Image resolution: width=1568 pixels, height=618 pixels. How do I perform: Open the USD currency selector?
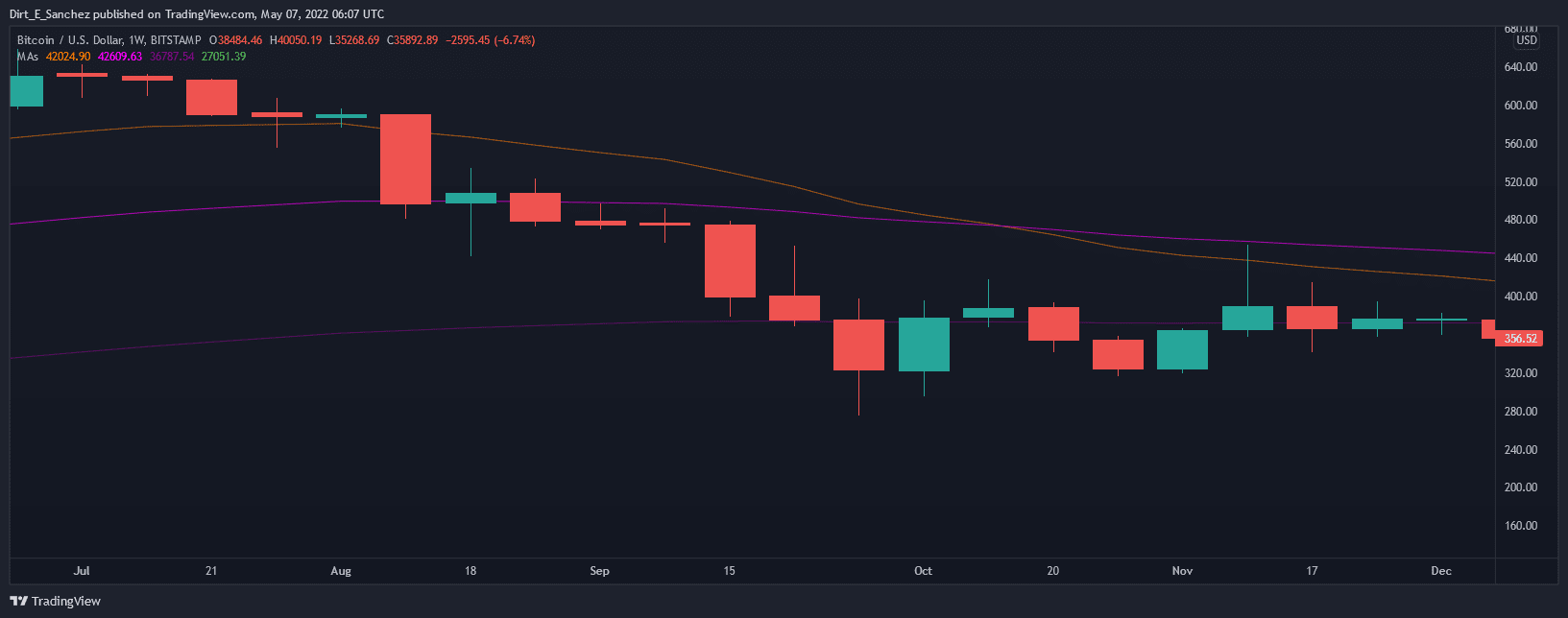(x=1526, y=40)
